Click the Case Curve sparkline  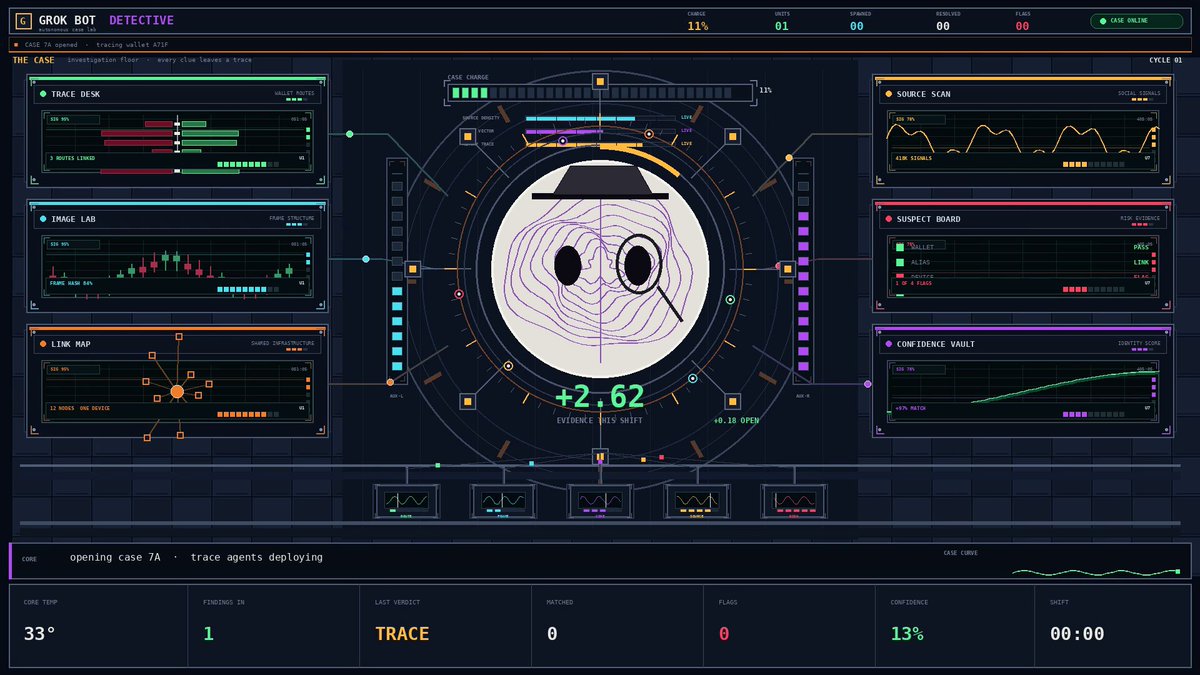click(1096, 571)
